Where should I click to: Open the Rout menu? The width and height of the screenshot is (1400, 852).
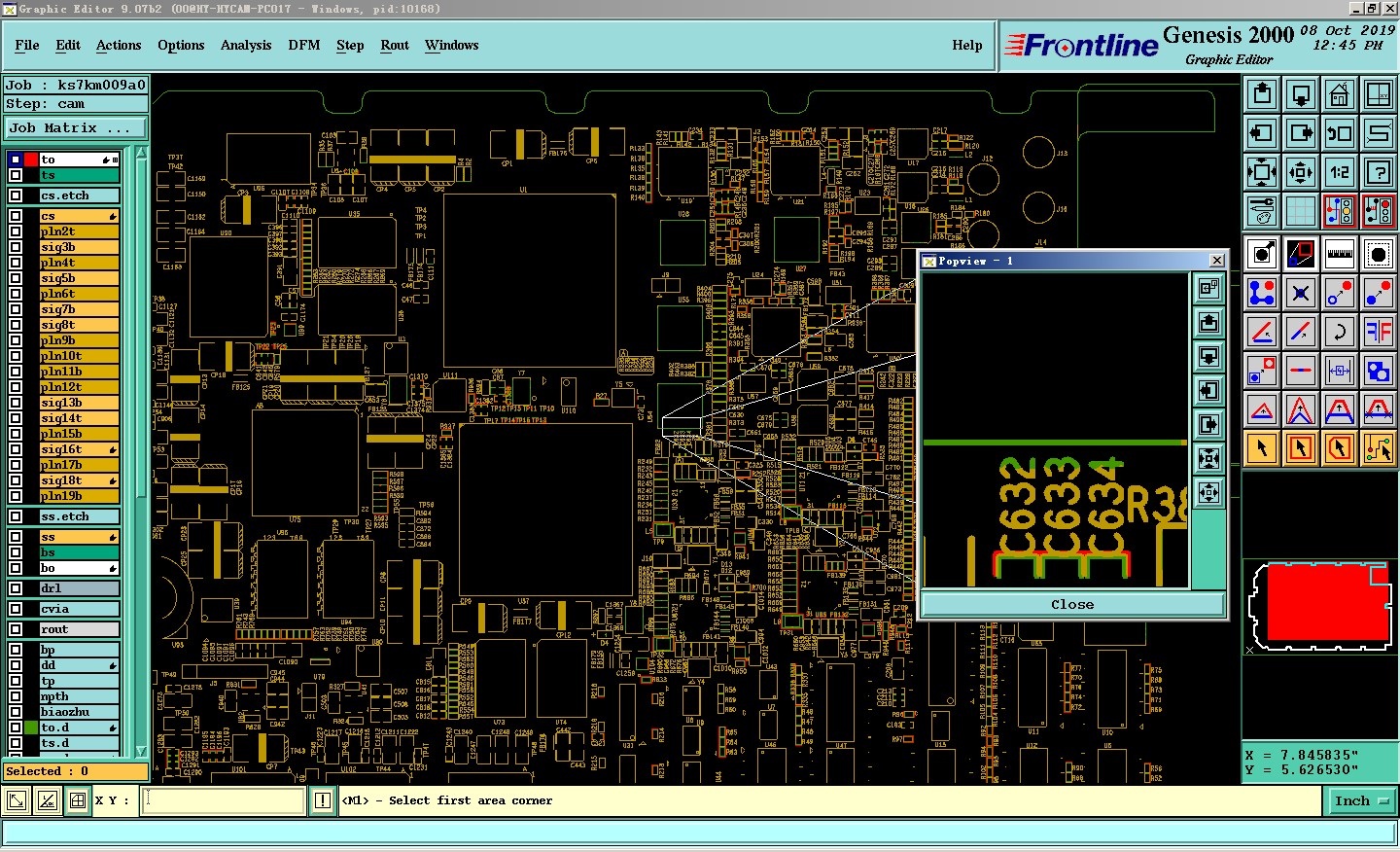[x=395, y=45]
